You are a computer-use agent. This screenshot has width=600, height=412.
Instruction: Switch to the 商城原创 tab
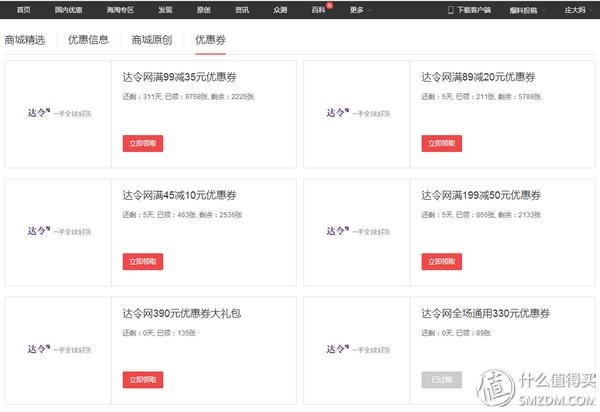[x=152, y=40]
